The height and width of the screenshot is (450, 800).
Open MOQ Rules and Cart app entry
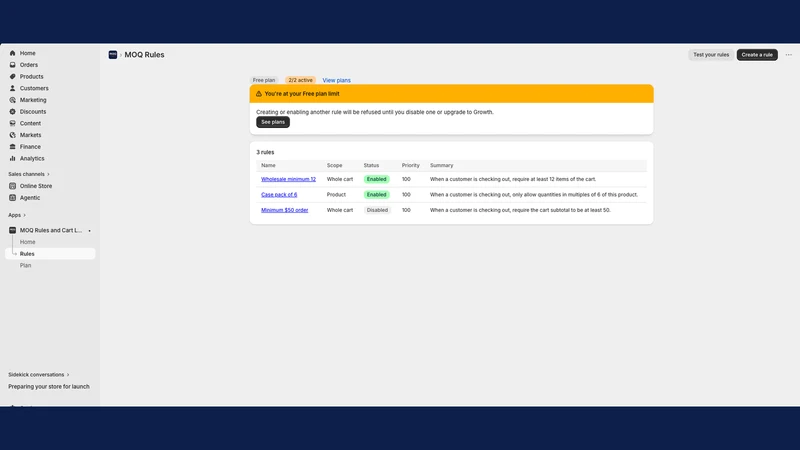click(51, 231)
